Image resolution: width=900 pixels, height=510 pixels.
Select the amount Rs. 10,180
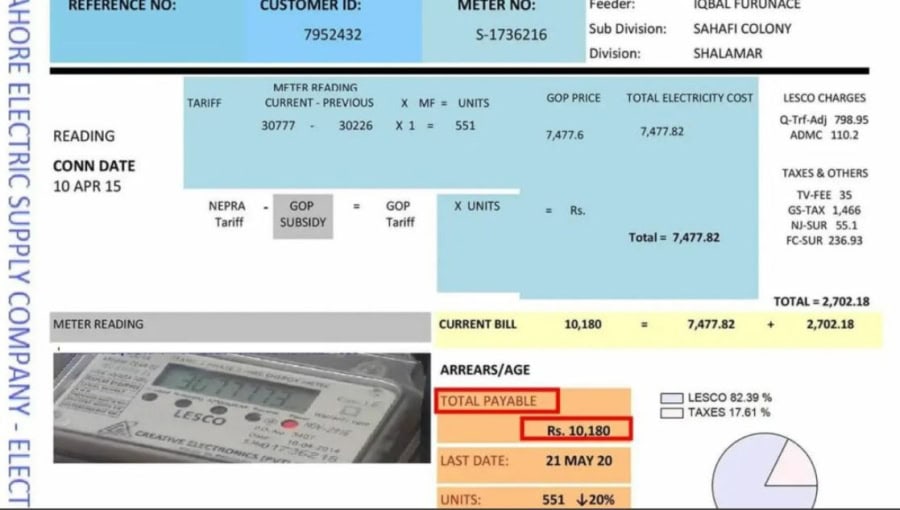(x=578, y=431)
